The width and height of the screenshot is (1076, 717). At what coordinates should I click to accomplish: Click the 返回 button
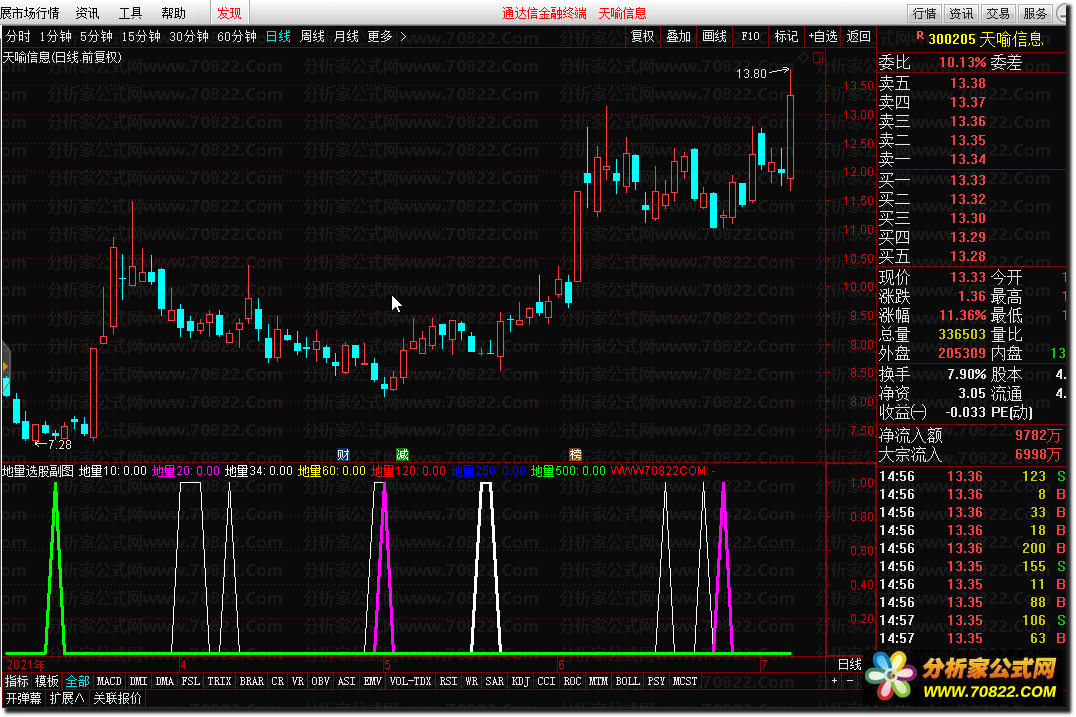[x=858, y=36]
